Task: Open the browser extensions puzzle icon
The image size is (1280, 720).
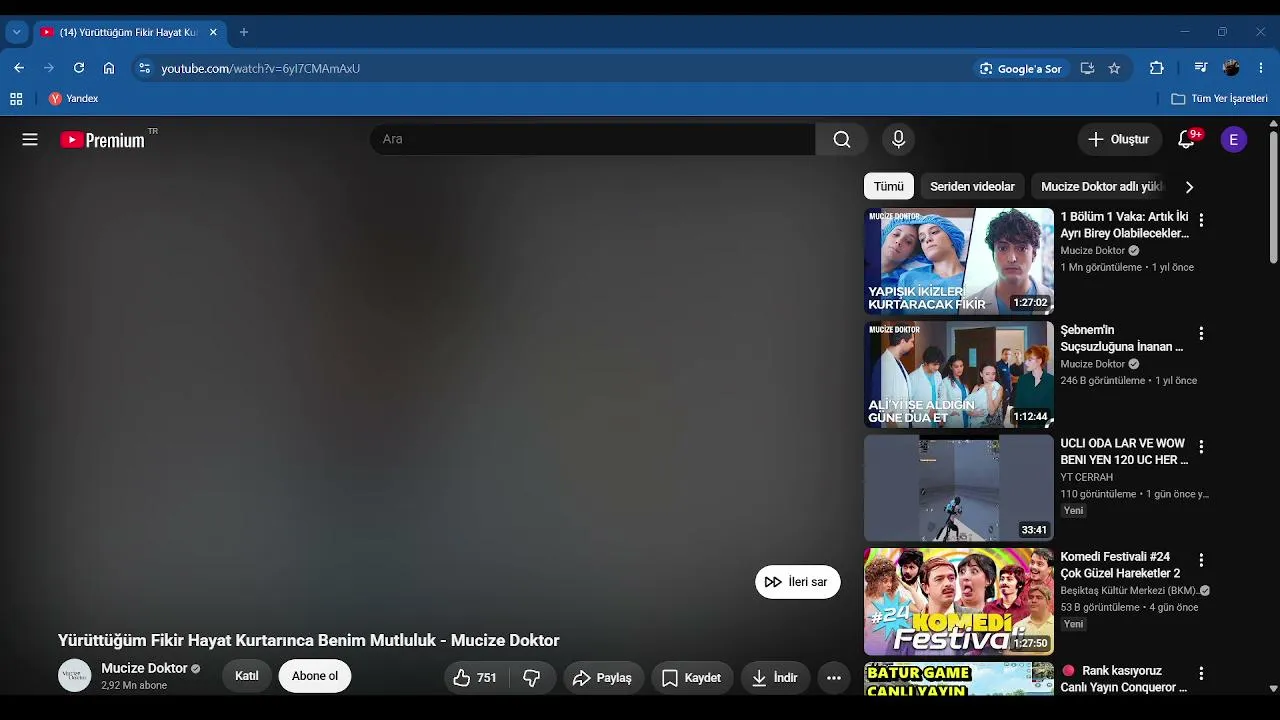Action: tap(1157, 68)
